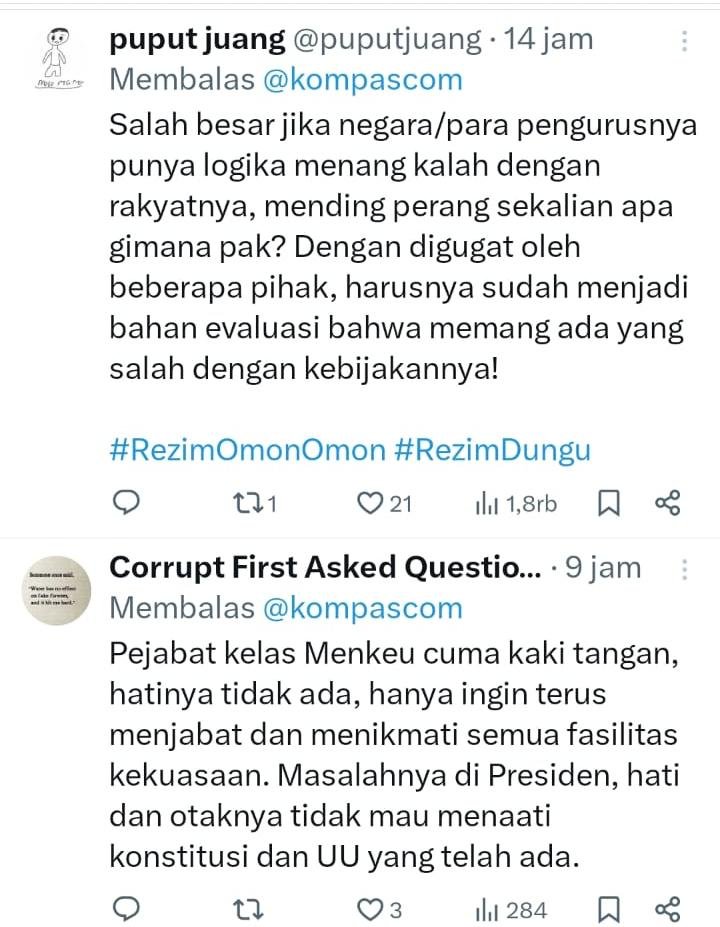Screen dimensions: 720x927
Task: Bookmark the Corrupt First Asked Questio tweet
Action: (x=608, y=909)
